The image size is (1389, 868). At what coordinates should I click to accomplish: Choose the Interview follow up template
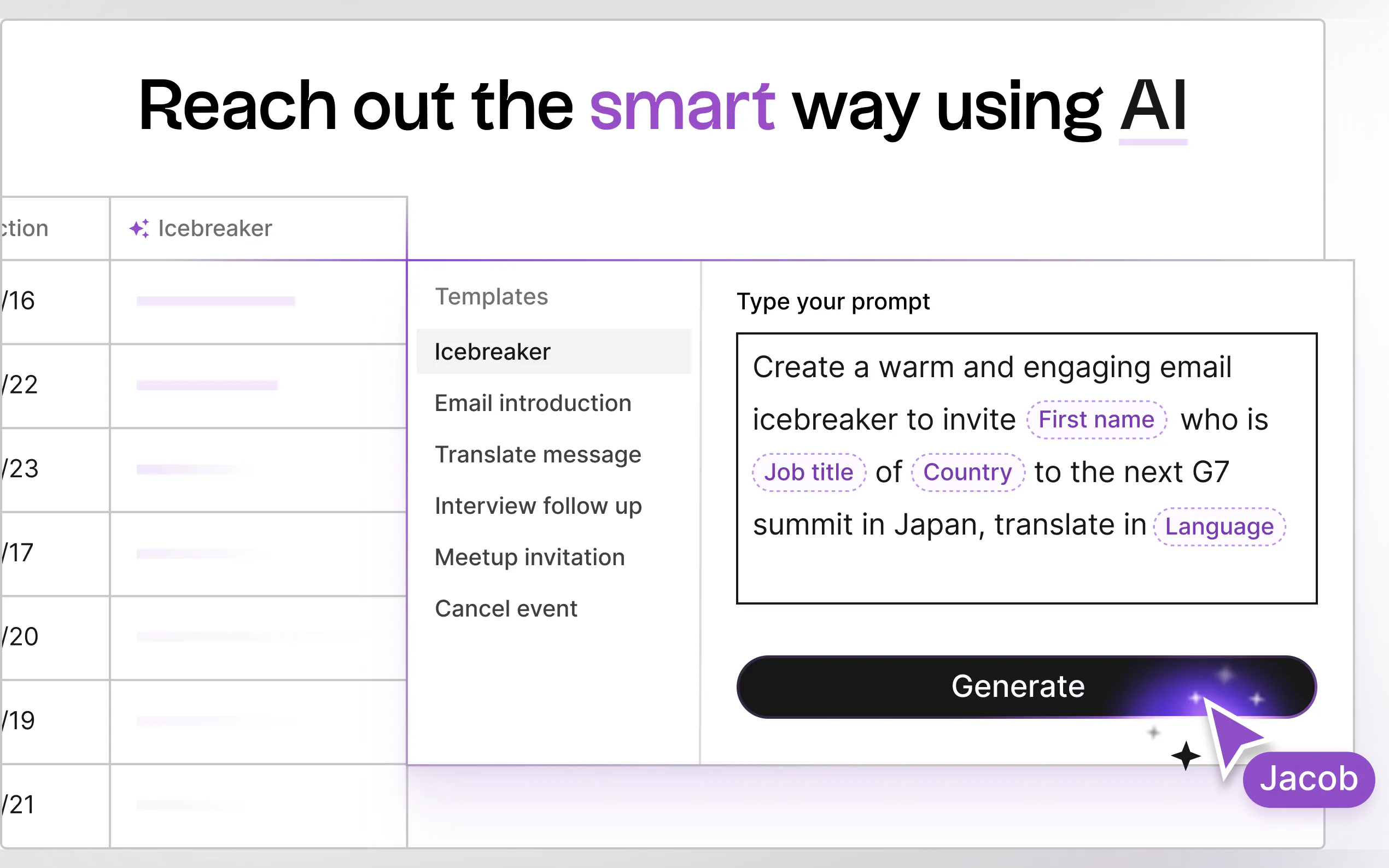[x=538, y=506]
